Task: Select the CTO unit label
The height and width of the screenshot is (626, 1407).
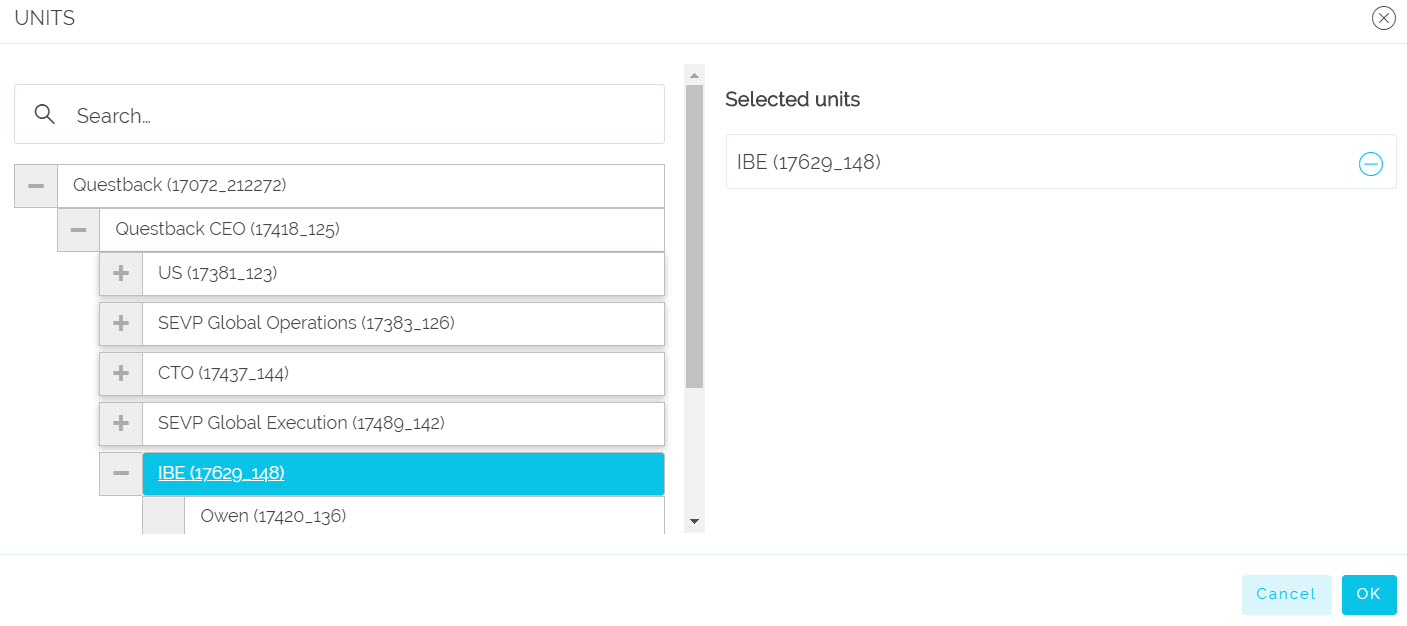Action: pyautogui.click(x=223, y=373)
